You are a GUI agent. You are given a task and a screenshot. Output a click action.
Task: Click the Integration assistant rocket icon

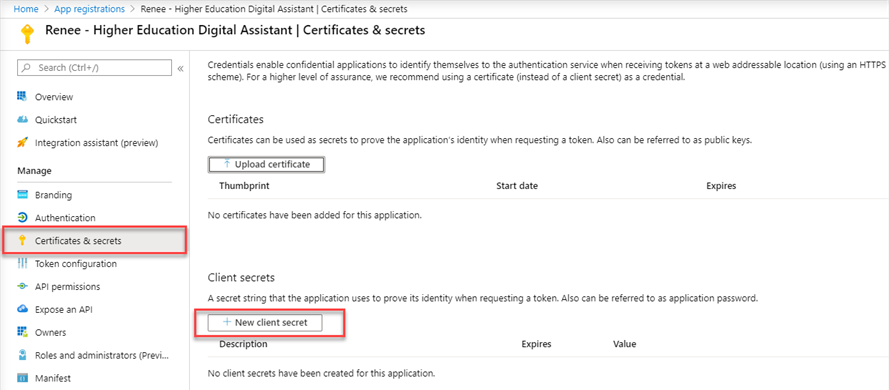coord(22,143)
